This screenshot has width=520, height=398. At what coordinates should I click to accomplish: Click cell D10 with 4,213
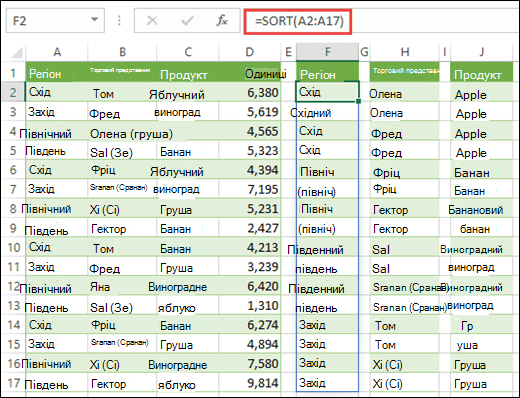pyautogui.click(x=250, y=247)
